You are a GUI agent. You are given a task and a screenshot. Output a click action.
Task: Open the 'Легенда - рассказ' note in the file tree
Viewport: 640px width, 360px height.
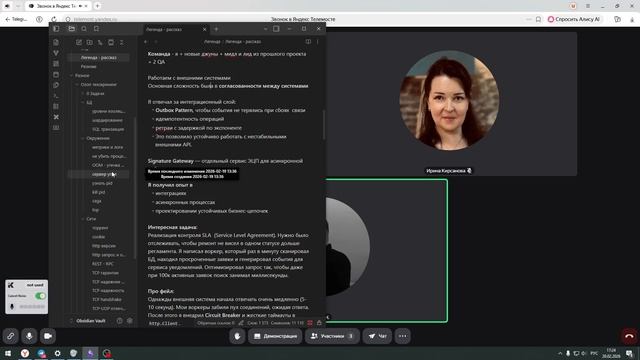(x=98, y=58)
